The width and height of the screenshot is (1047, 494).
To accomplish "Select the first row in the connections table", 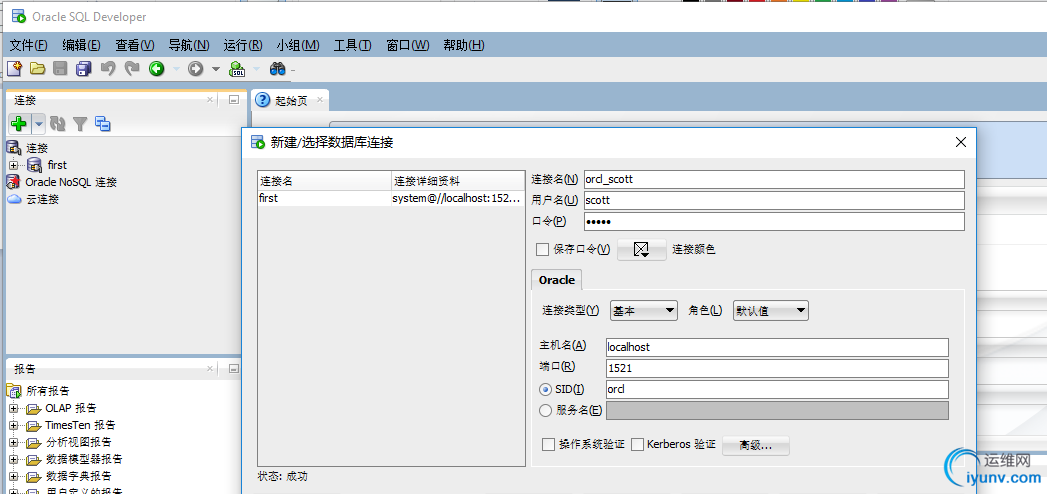I will 391,198.
